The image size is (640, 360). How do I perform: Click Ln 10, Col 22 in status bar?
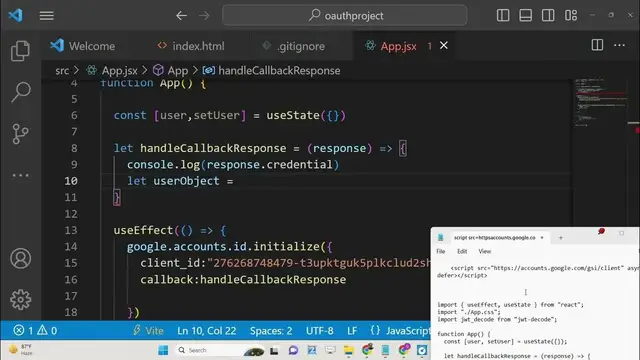(x=207, y=330)
